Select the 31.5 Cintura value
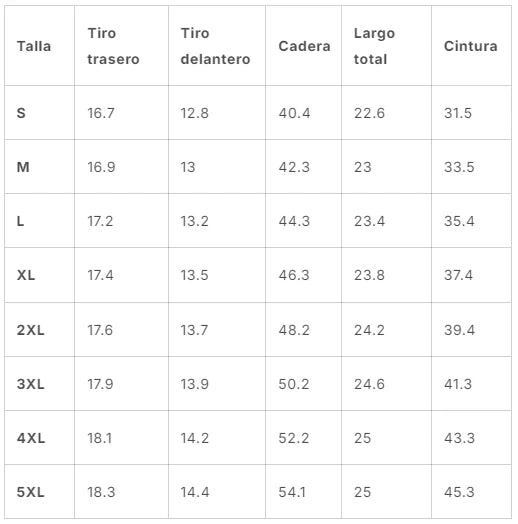 [458, 113]
